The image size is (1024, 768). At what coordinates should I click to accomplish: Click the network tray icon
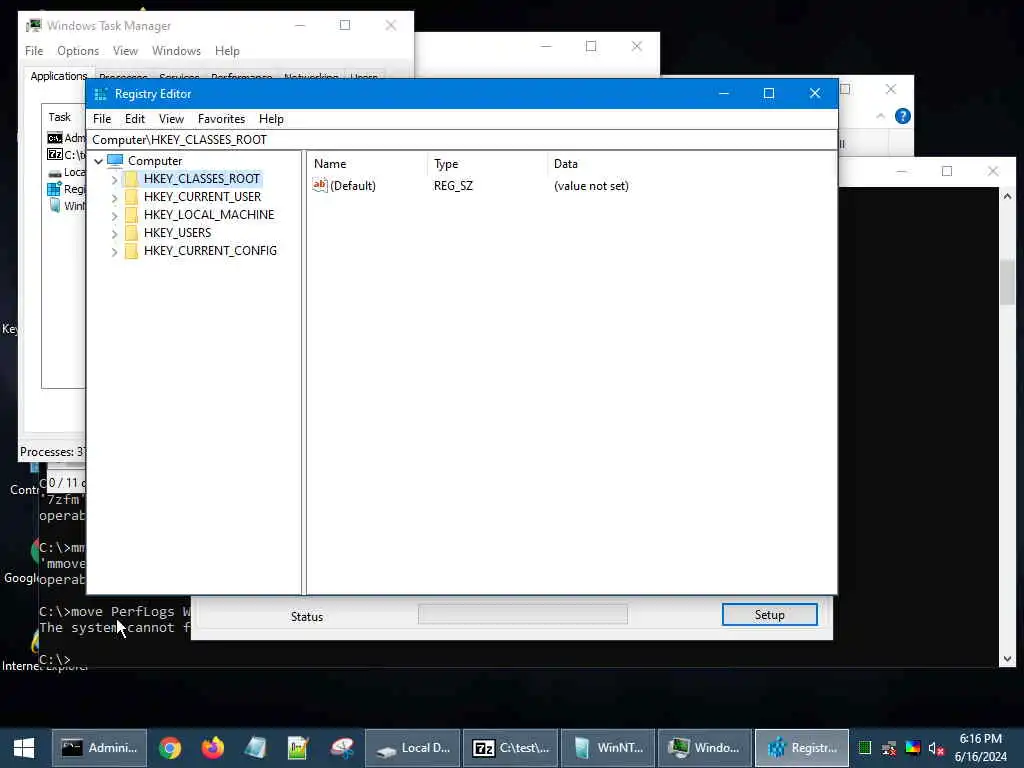tap(889, 748)
